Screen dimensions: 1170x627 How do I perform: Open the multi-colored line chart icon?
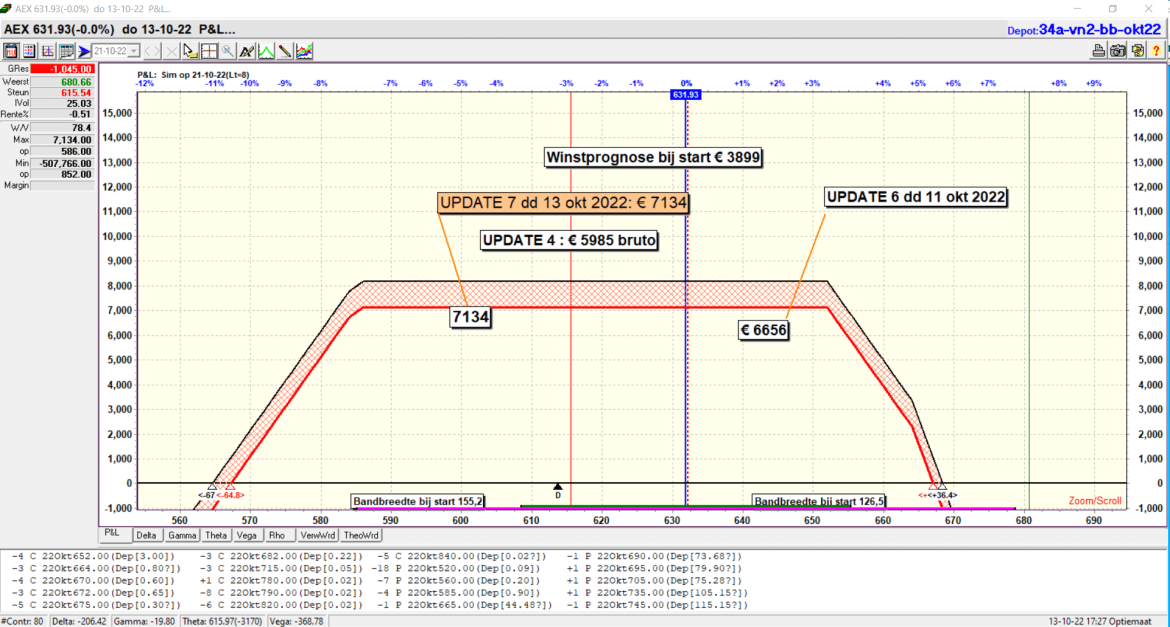click(304, 52)
